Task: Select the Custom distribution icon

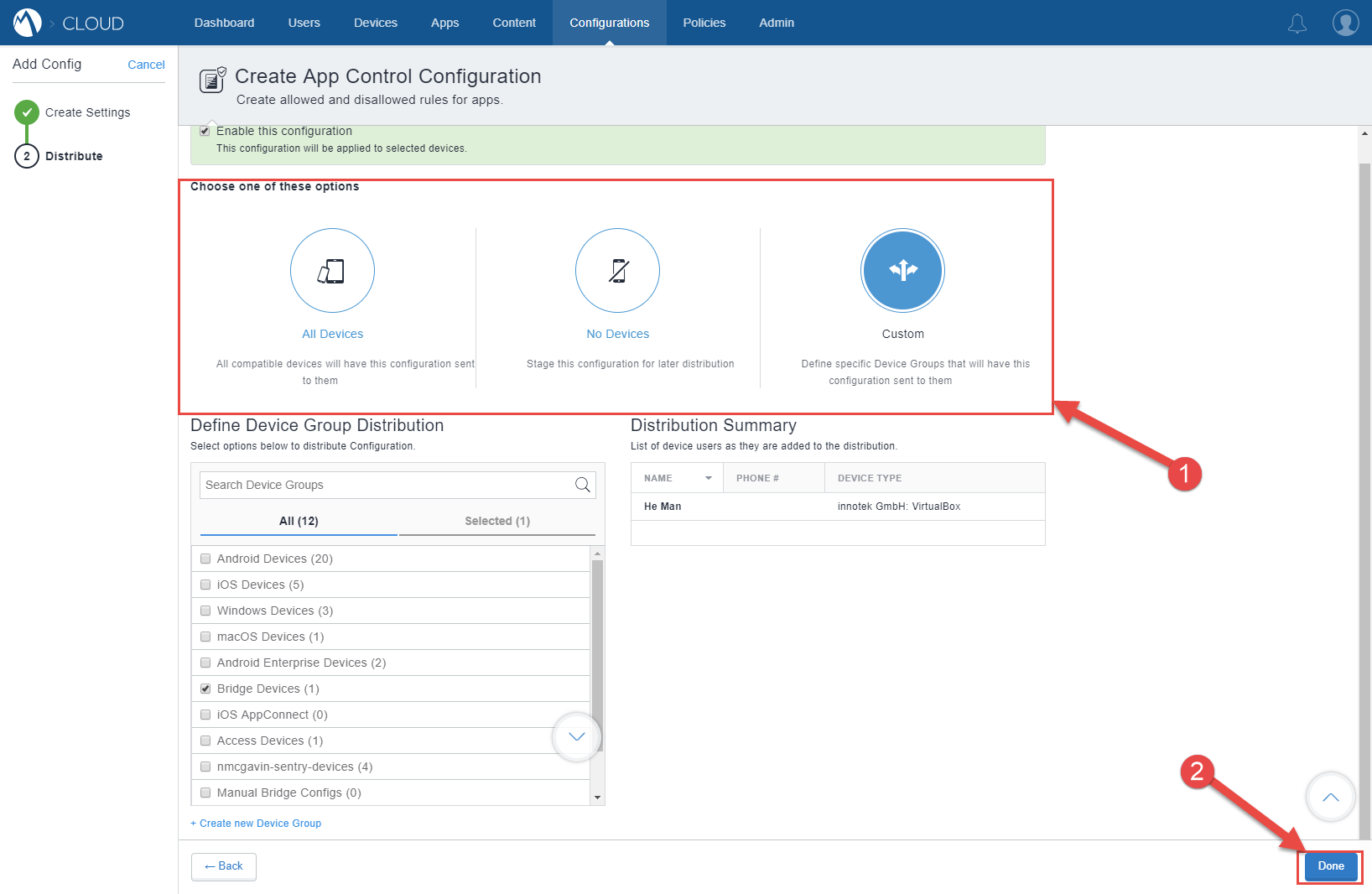Action: pyautogui.click(x=902, y=270)
